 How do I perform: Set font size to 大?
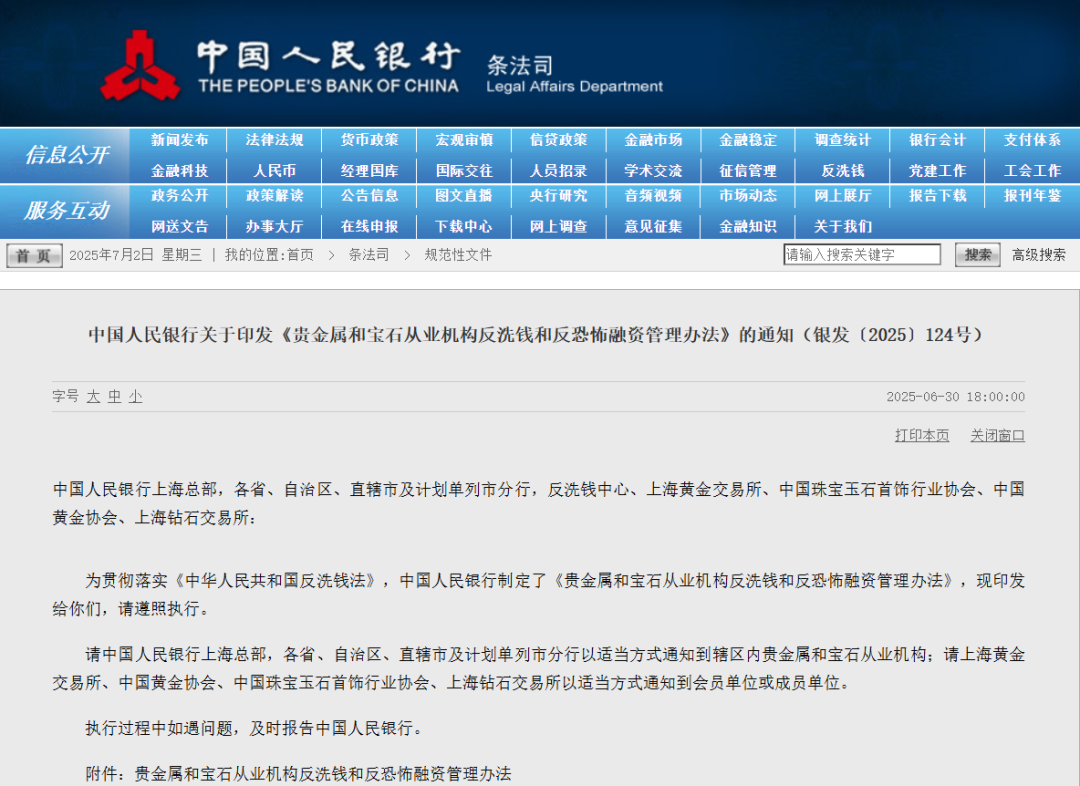click(x=94, y=396)
